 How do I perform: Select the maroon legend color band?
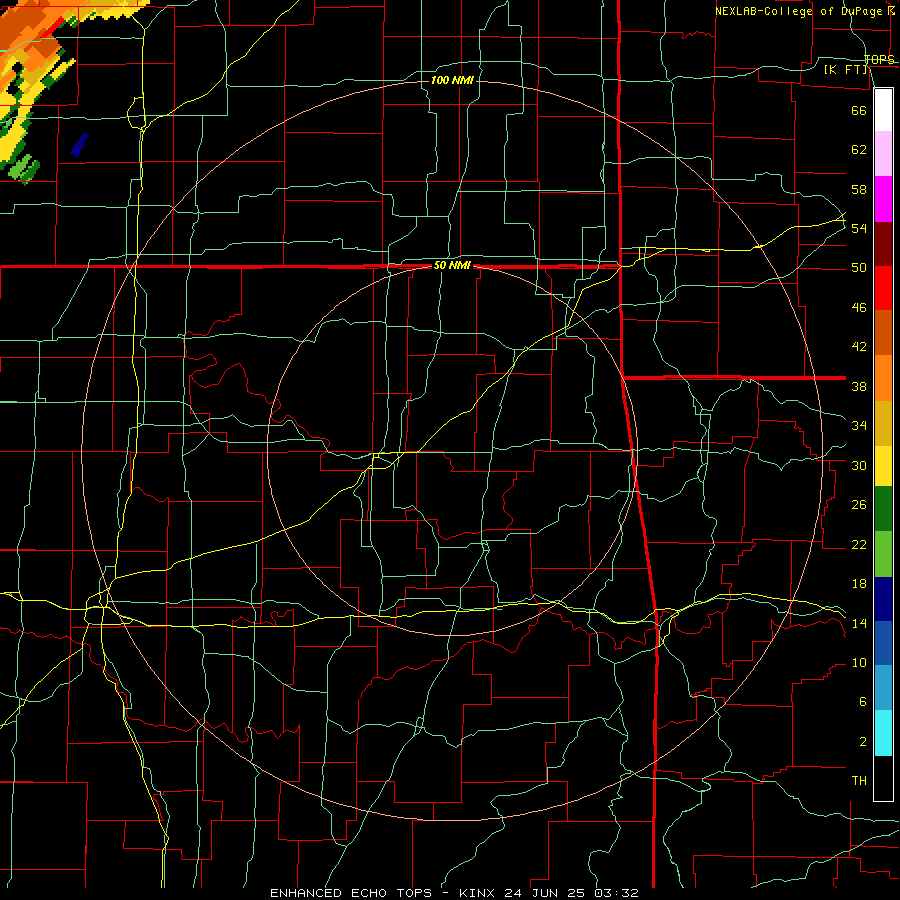883,243
